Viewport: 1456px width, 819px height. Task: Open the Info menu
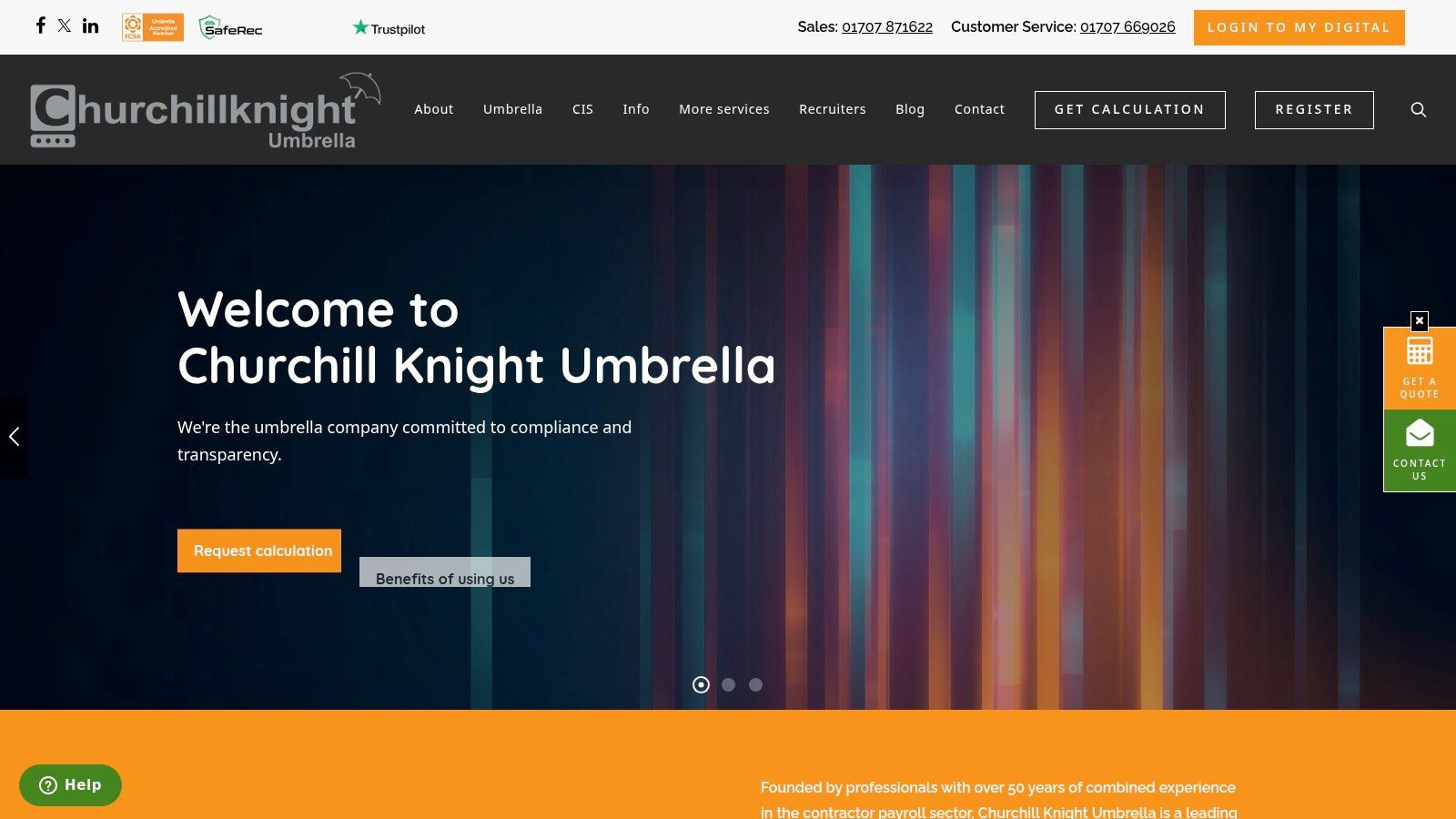click(x=636, y=109)
